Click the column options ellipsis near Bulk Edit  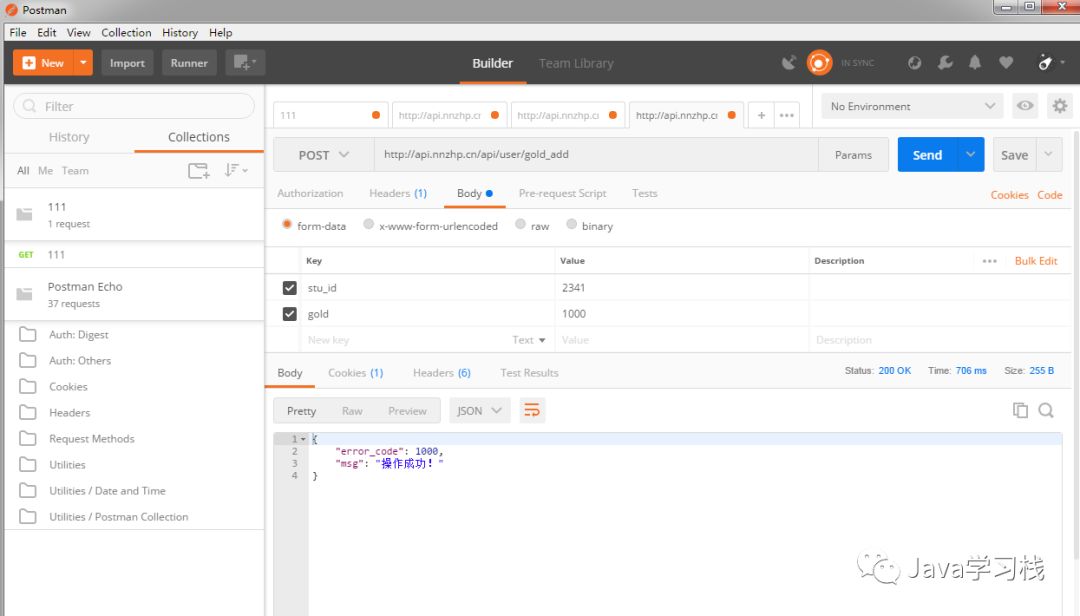(x=989, y=261)
